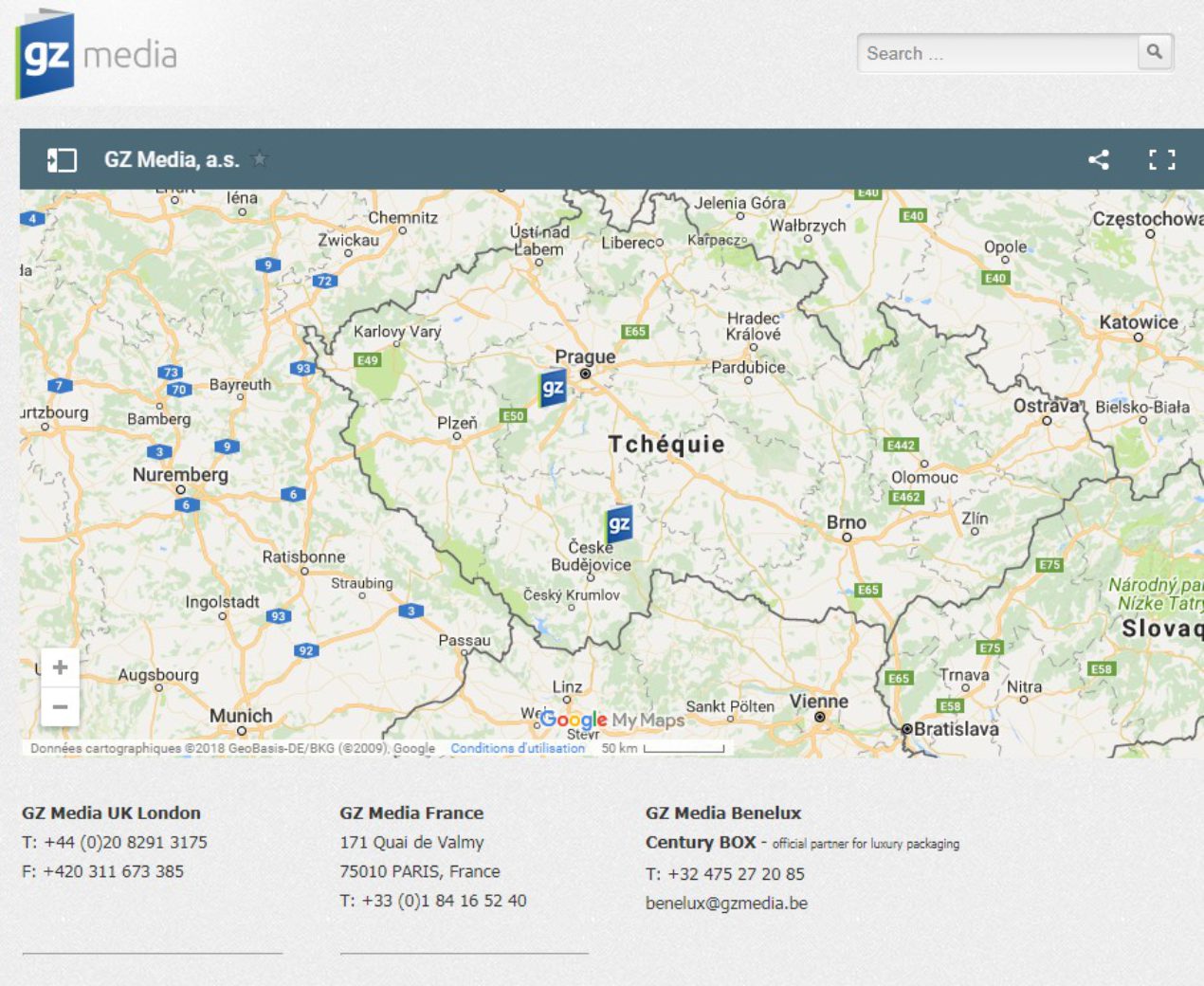Click the benelux@gzmedia.be email address

click(726, 904)
